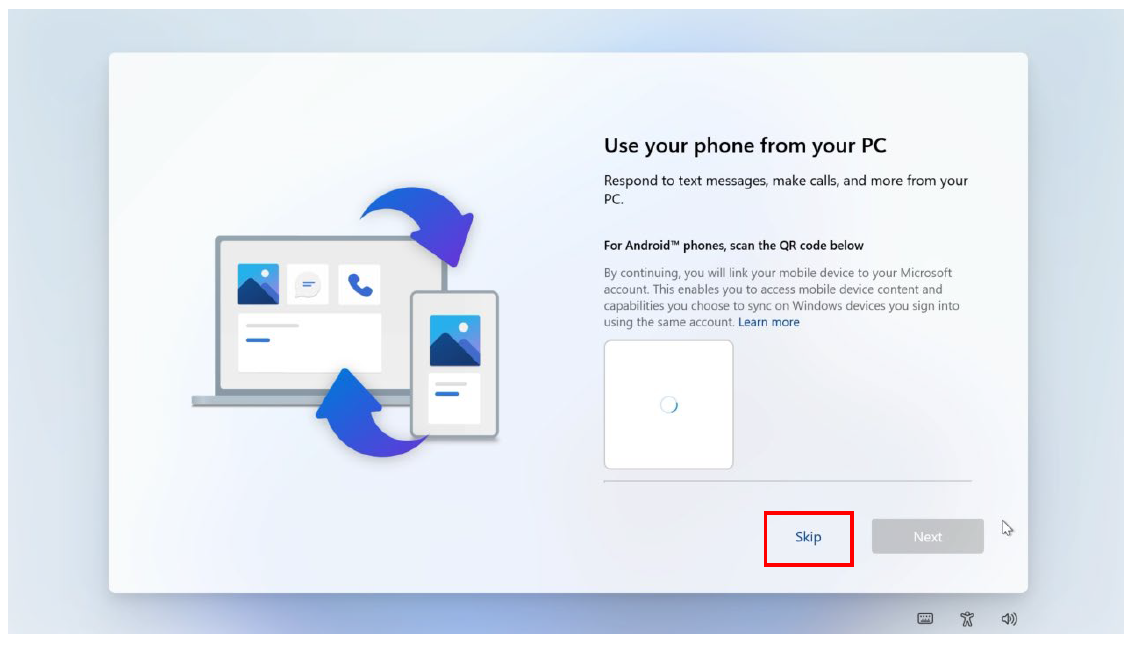Screen dimensions: 1132x646
Task: Click the volume speaker icon
Action: click(x=1009, y=619)
